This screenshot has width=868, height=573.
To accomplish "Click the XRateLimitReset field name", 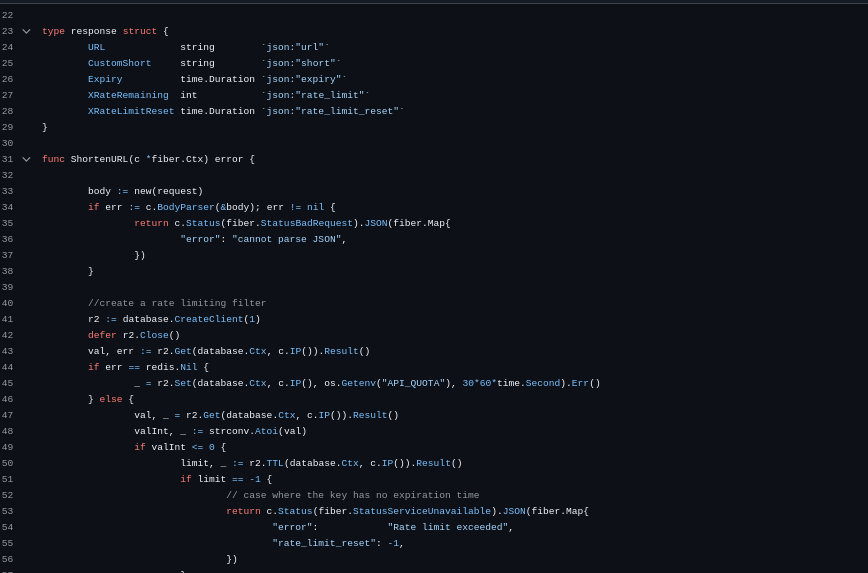I will point(130,111).
